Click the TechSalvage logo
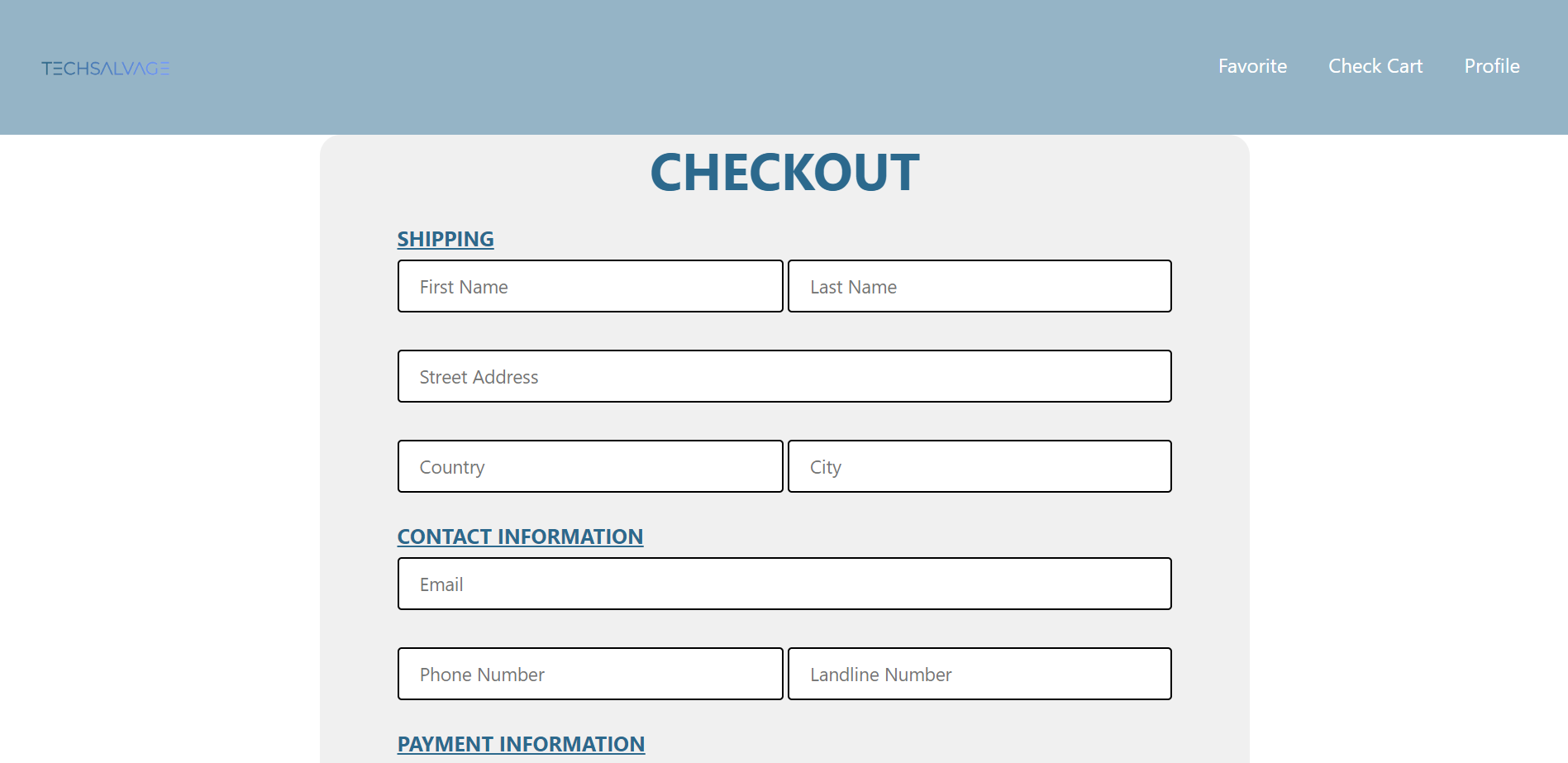This screenshot has width=1568, height=763. [106, 68]
